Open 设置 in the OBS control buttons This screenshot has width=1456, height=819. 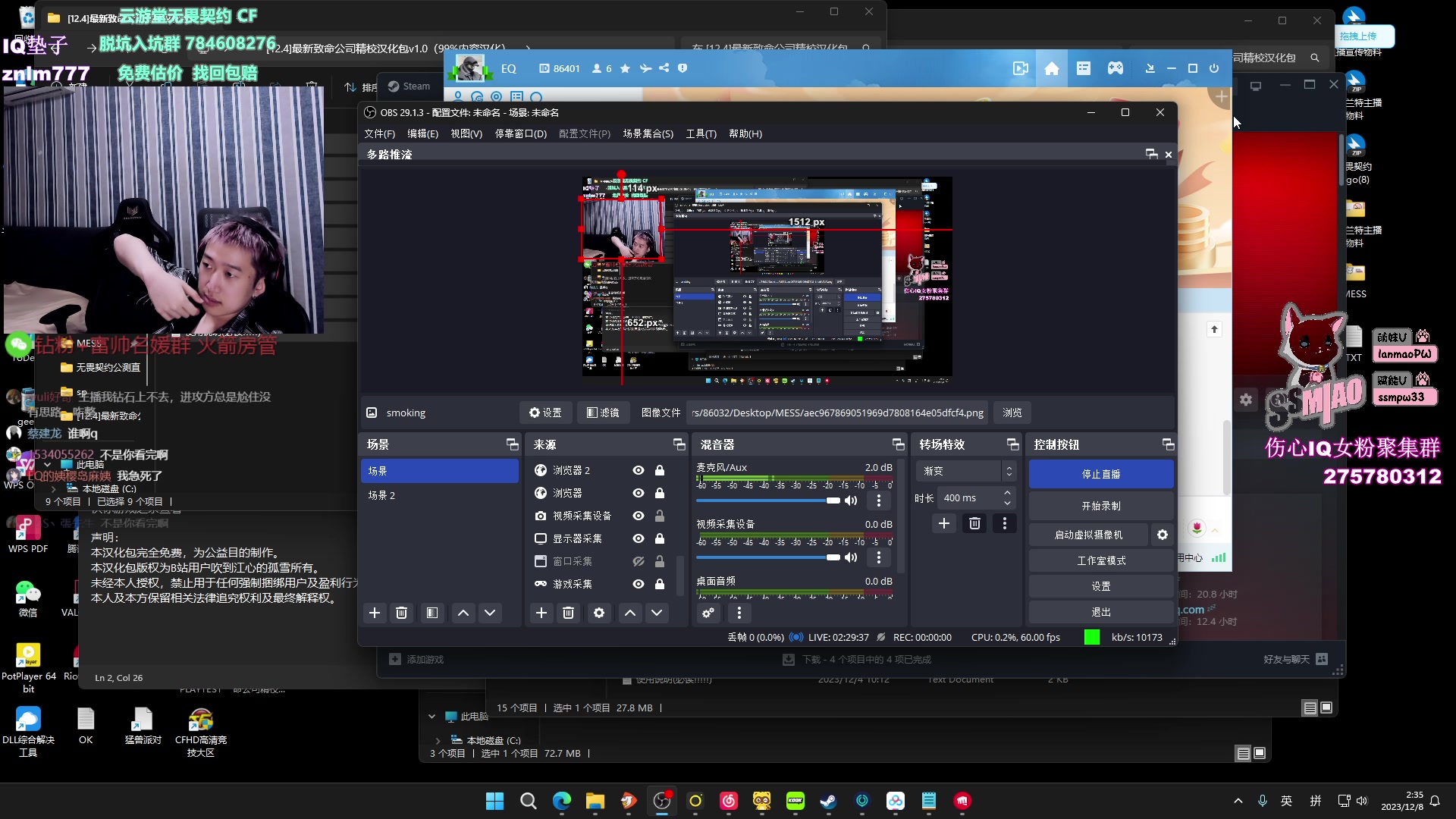pyautogui.click(x=1101, y=586)
